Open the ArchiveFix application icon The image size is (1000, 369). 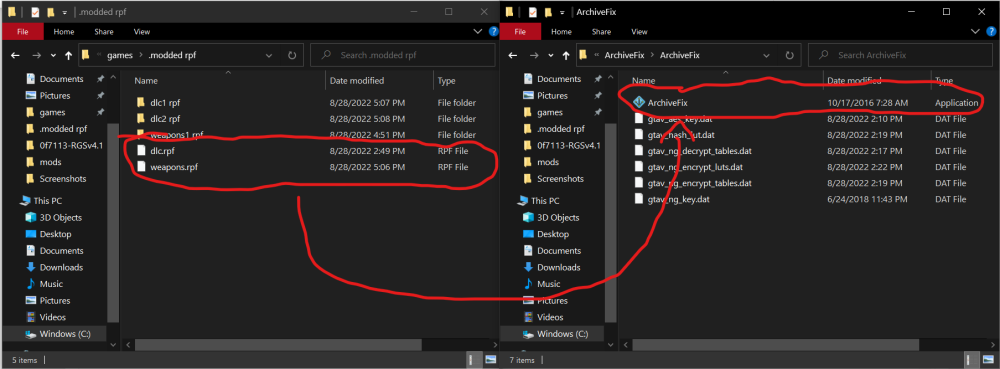coord(638,103)
